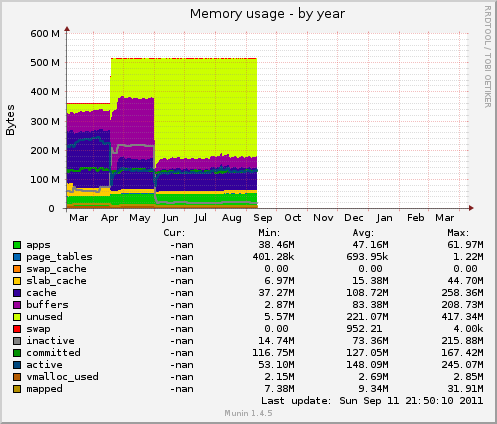
Task: Click the green apps legend swatch
Action: click(x=17, y=245)
